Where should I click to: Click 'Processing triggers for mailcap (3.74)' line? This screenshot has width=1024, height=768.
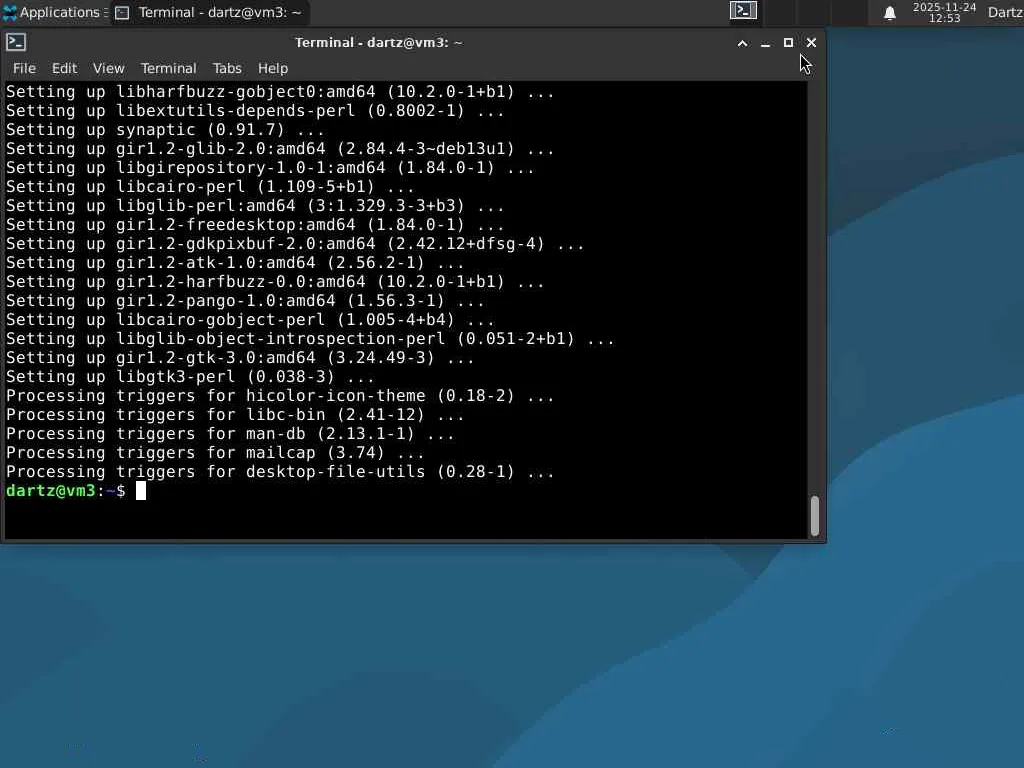215,453
